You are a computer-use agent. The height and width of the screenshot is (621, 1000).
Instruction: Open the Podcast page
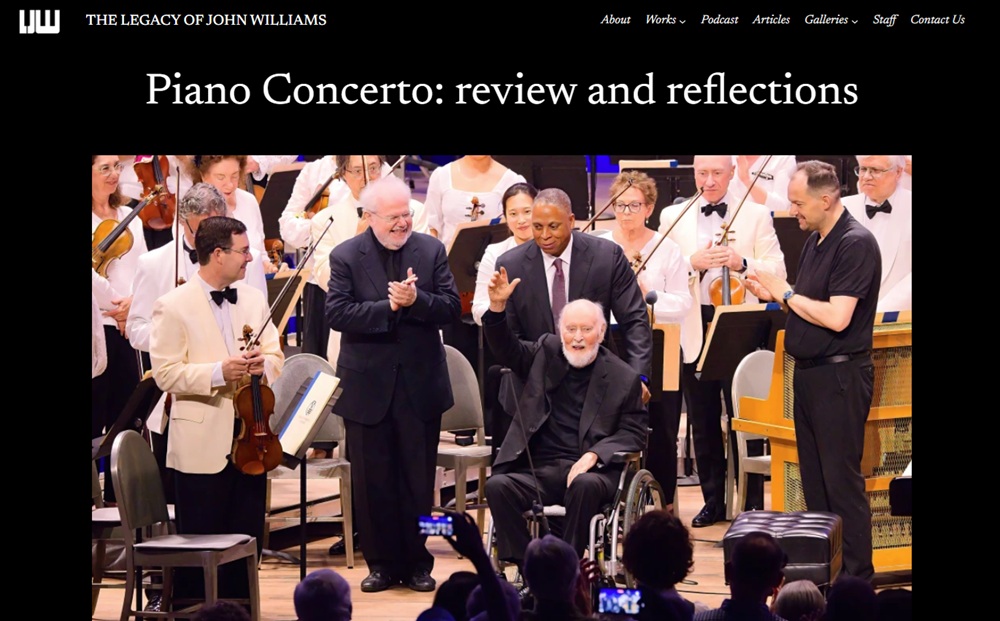coord(719,20)
